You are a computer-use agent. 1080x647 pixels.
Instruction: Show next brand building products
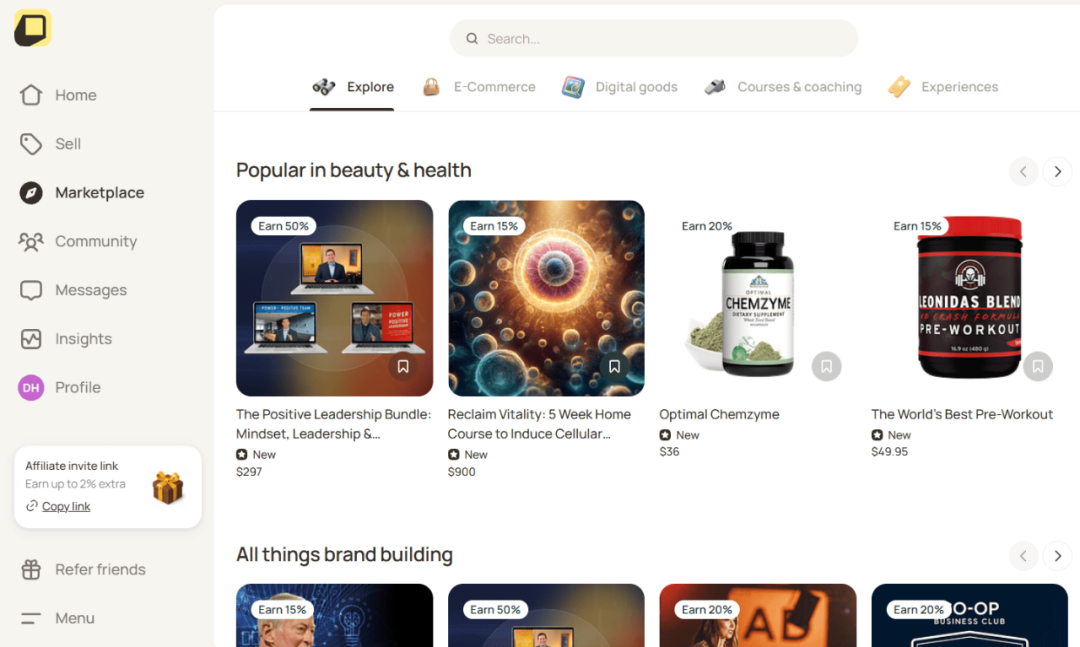1057,556
